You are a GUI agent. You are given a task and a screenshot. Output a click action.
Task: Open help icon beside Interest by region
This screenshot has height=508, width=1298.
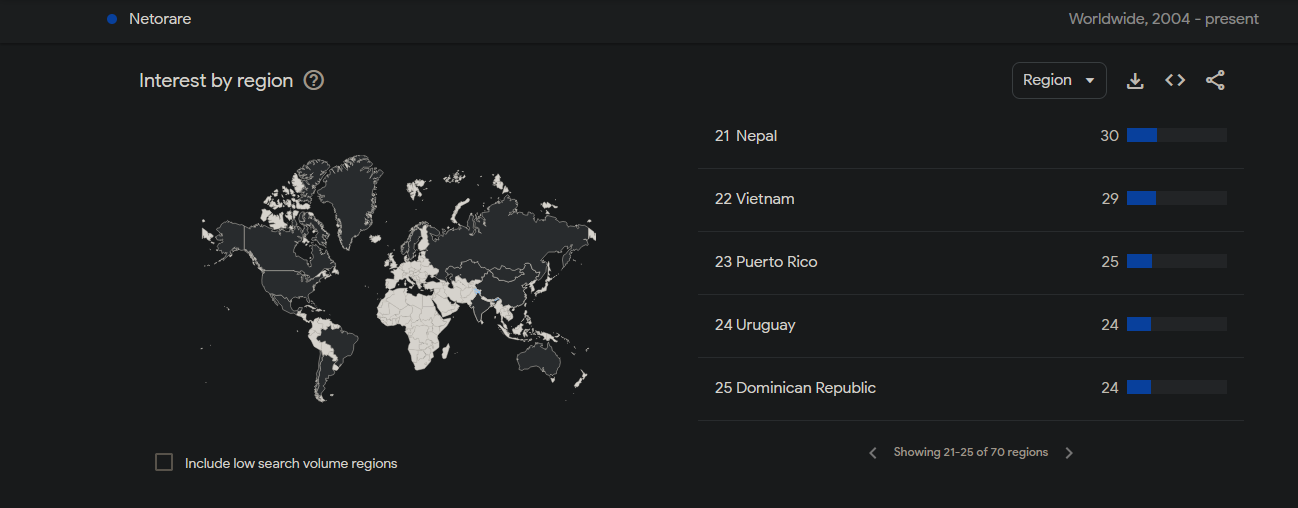pyautogui.click(x=314, y=81)
